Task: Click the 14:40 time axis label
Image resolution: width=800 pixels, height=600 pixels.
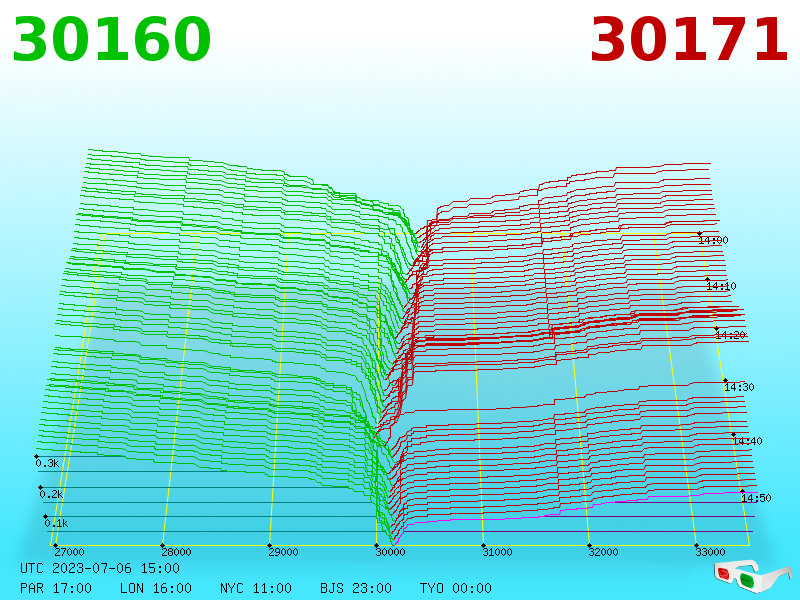Action: [x=747, y=441]
